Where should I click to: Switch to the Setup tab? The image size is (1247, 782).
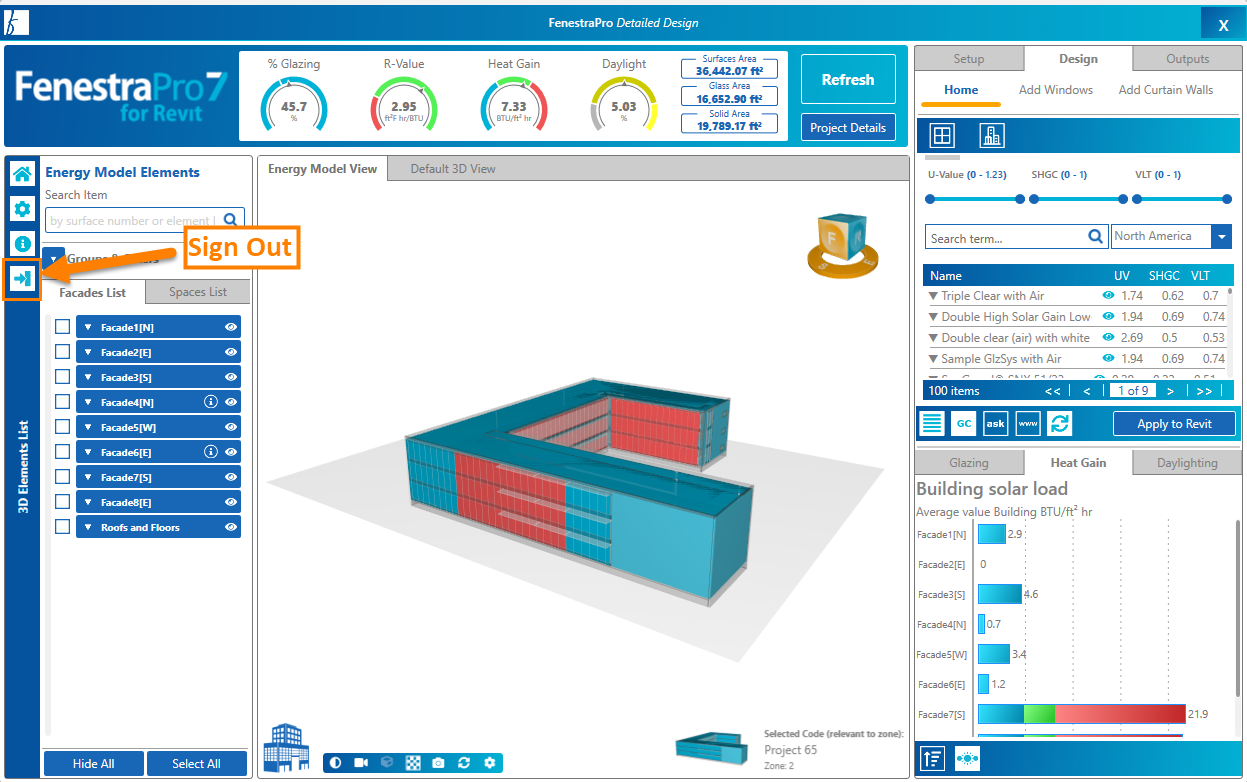coord(968,59)
